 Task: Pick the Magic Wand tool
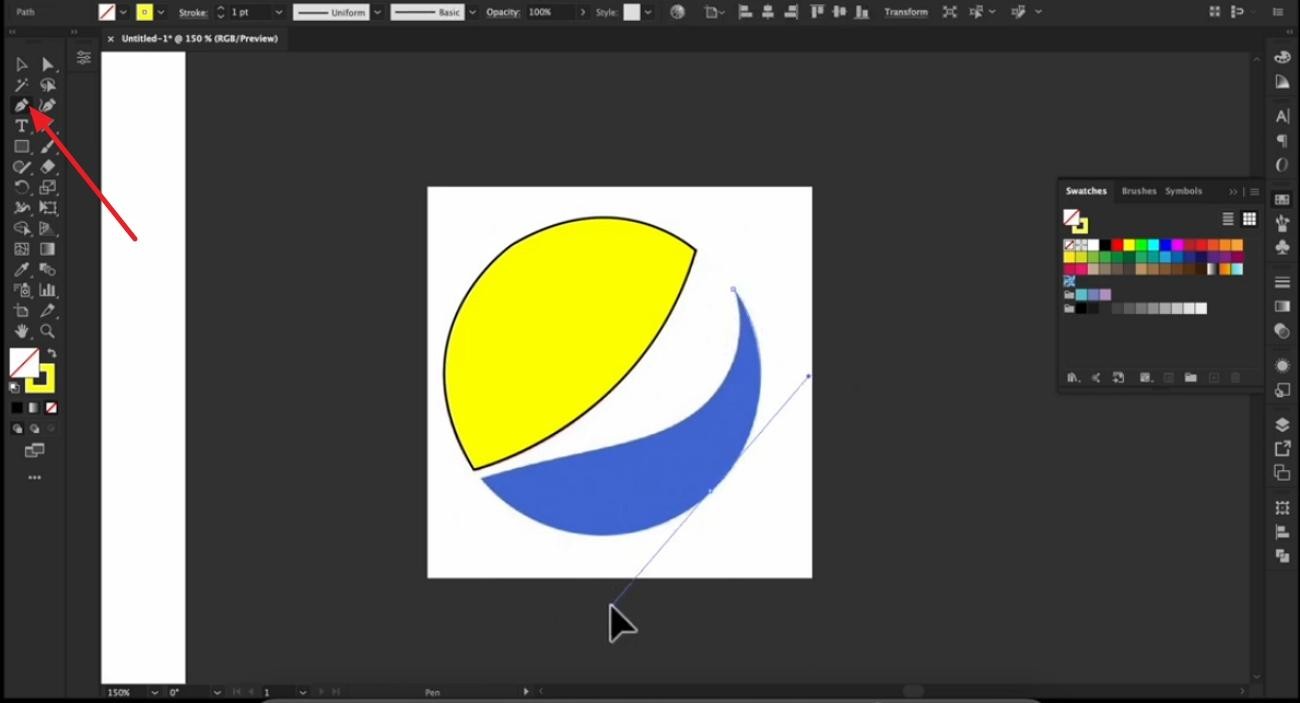coord(21,85)
